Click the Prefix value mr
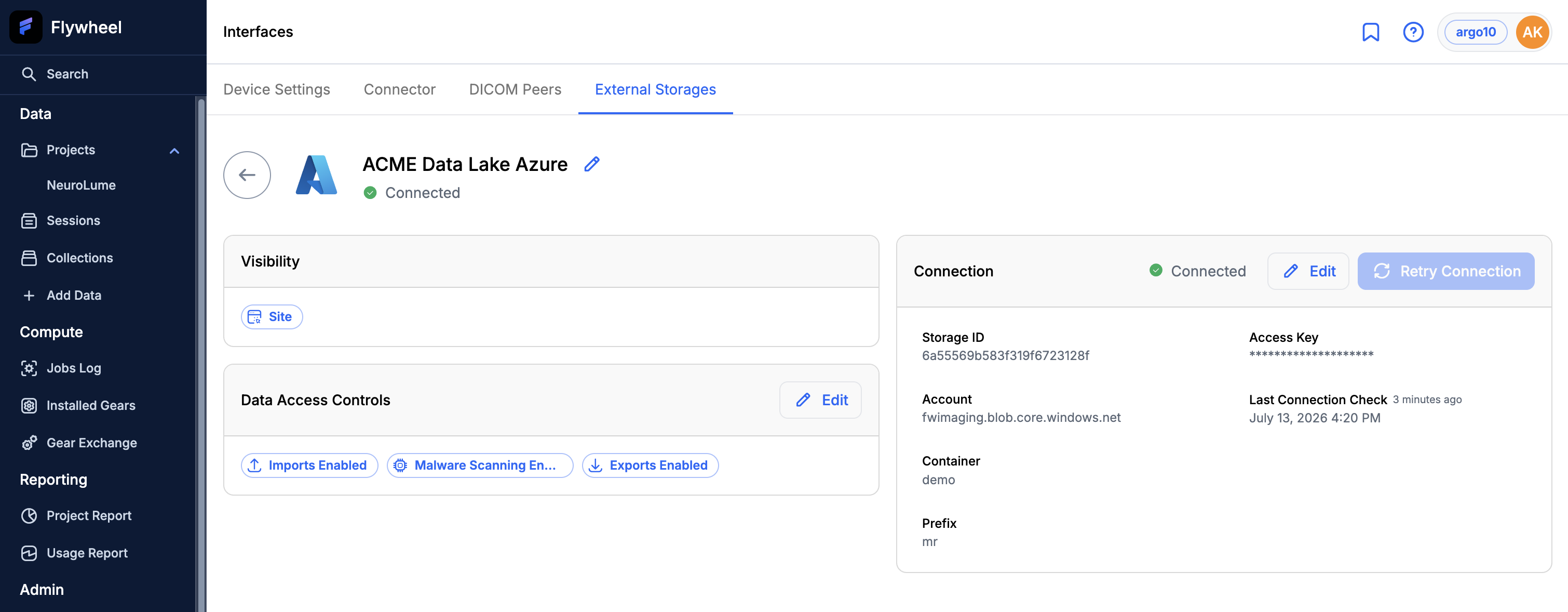This screenshot has width=1568, height=612. [929, 542]
